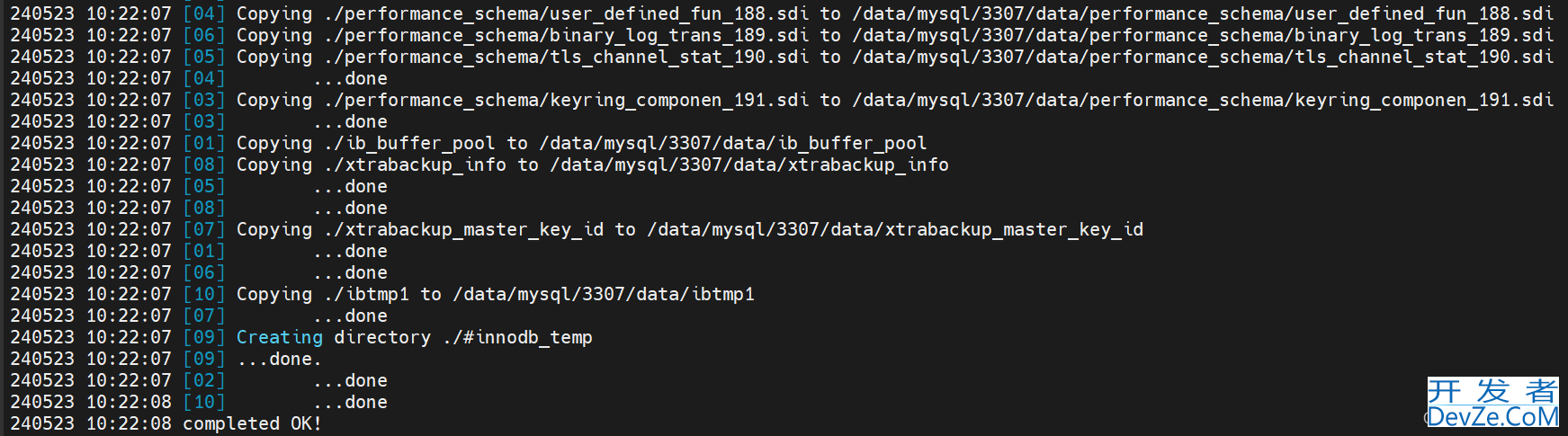Click the '/data/mysql/3307/data/ib_buffer_pool' destination path
Image resolution: width=1568 pixels, height=436 pixels.
733,143
